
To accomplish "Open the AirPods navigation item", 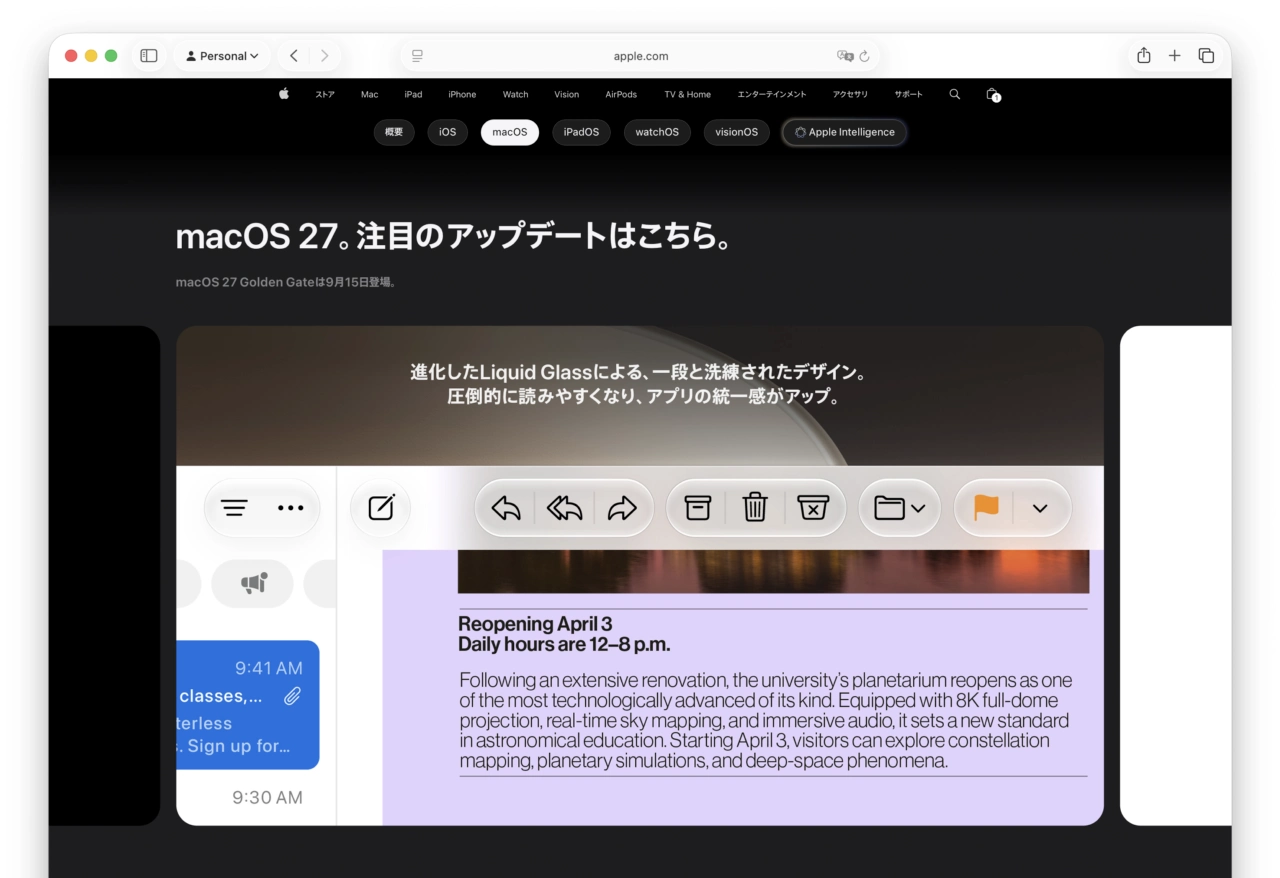I will (621, 94).
